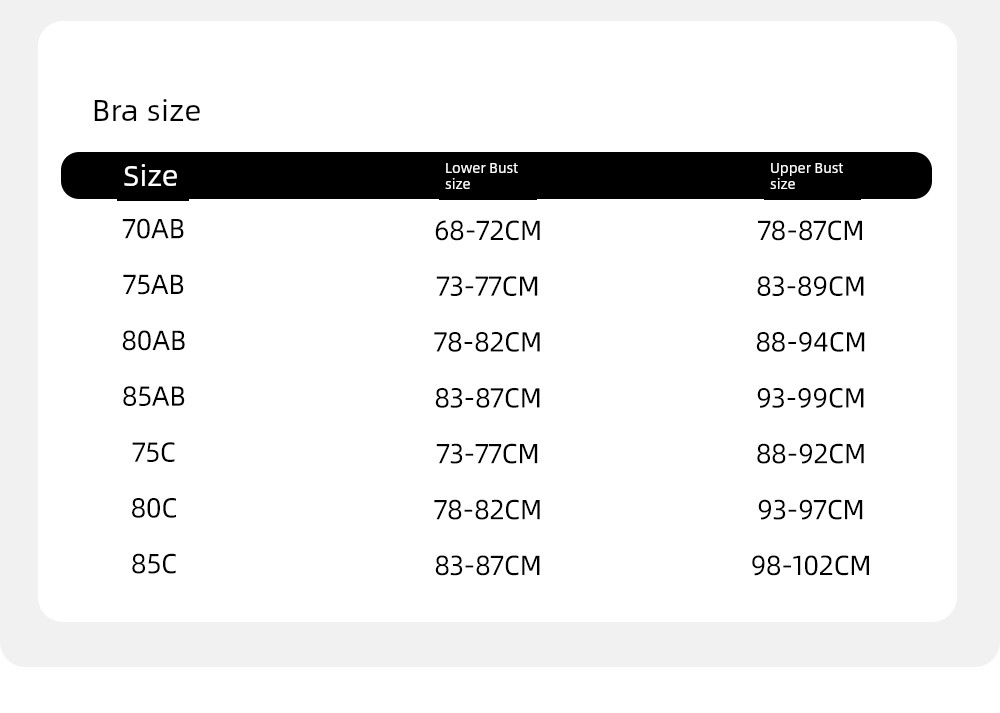Select the 70AB size row label
The image size is (1000, 713).
point(153,229)
